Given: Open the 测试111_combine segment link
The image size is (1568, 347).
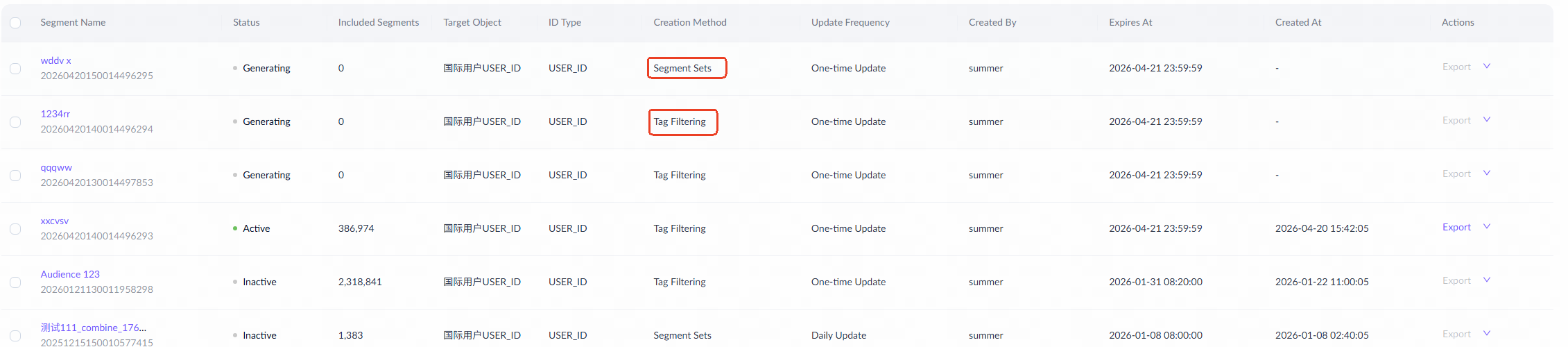Looking at the screenshot, I should [93, 328].
